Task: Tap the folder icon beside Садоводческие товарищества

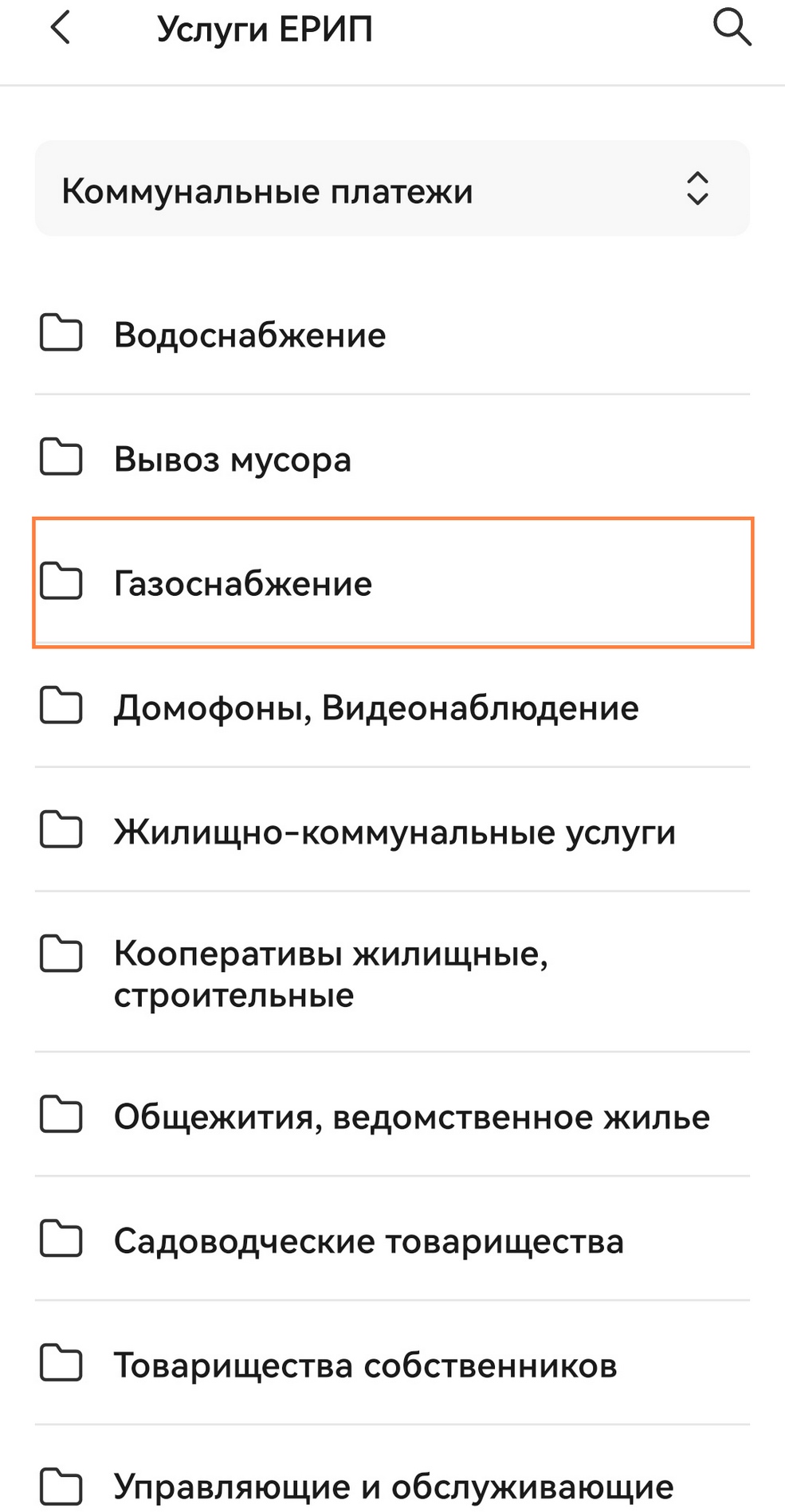Action: tap(61, 1240)
